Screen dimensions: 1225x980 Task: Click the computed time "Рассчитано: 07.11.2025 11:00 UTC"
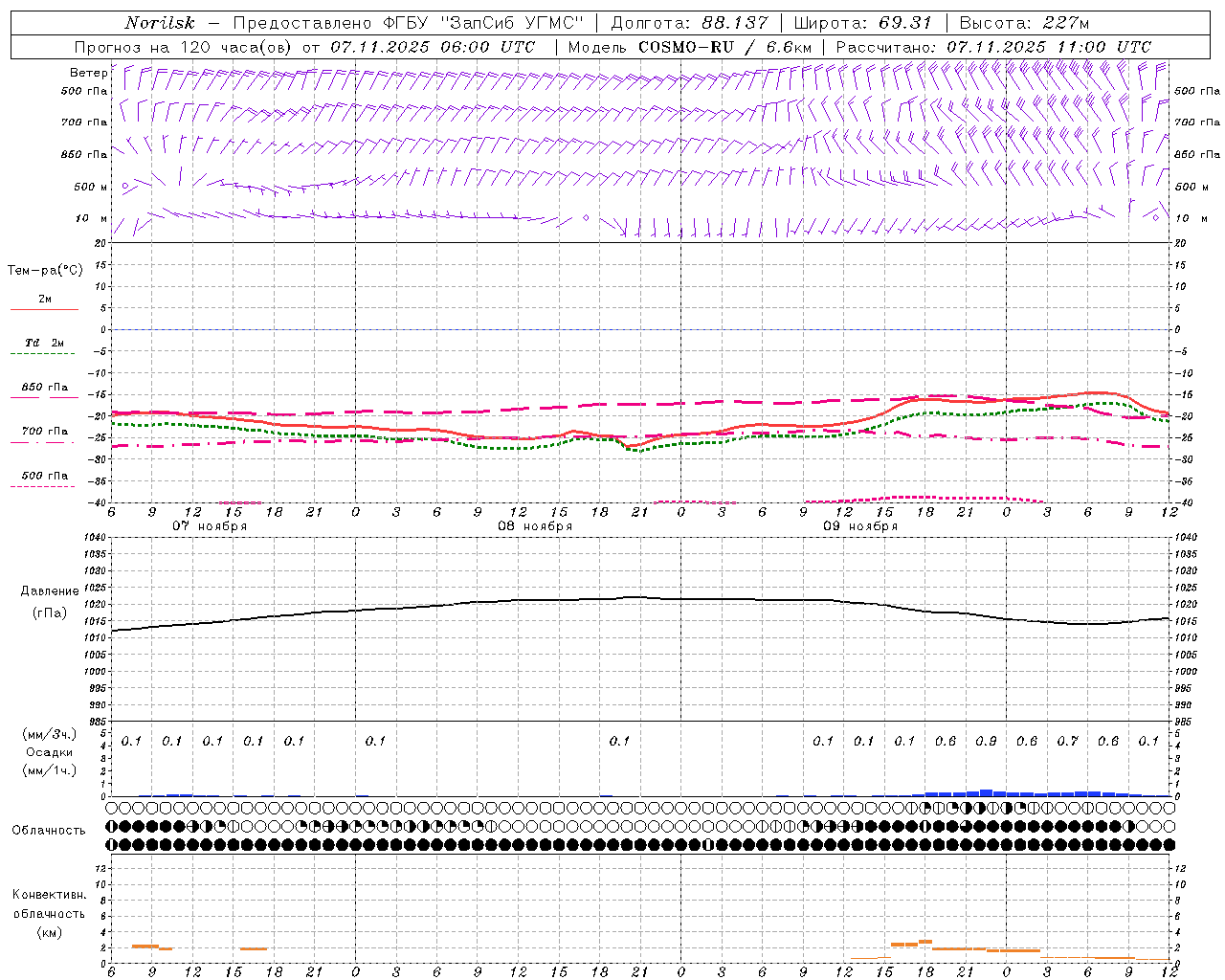(x=993, y=47)
